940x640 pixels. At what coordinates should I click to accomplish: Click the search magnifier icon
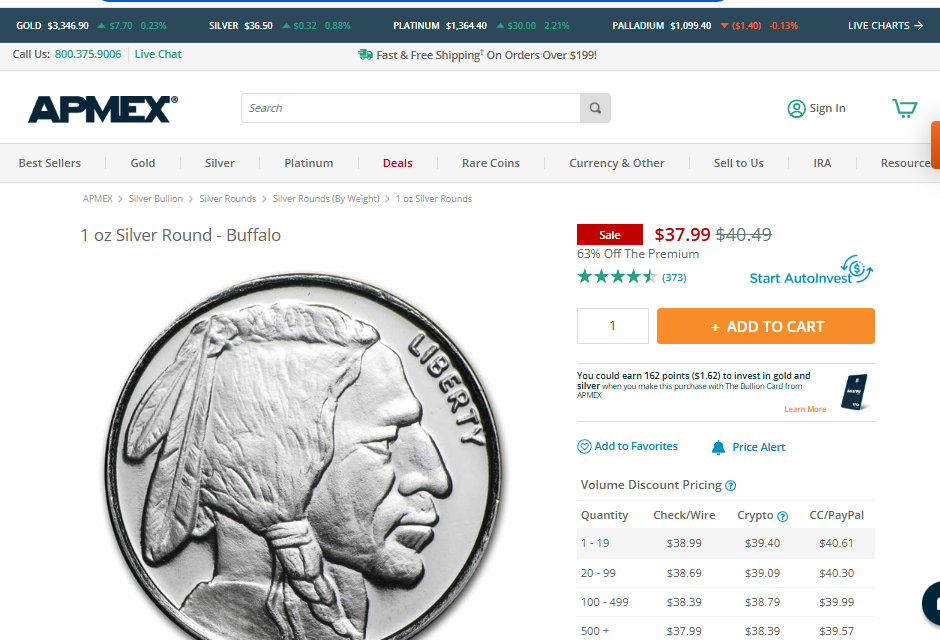tap(595, 108)
